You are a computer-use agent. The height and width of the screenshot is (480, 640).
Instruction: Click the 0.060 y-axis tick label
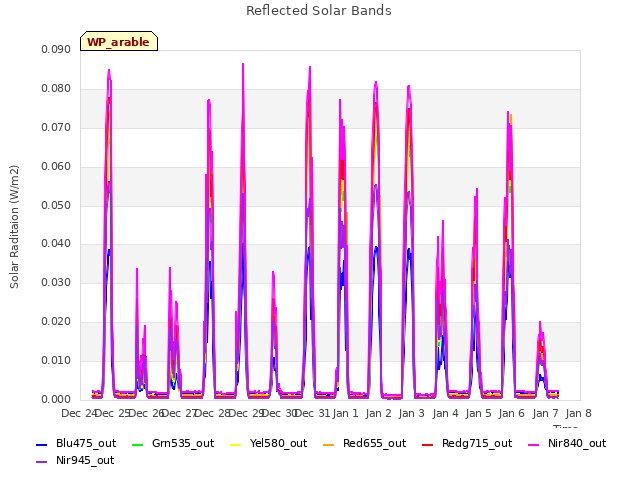56,167
